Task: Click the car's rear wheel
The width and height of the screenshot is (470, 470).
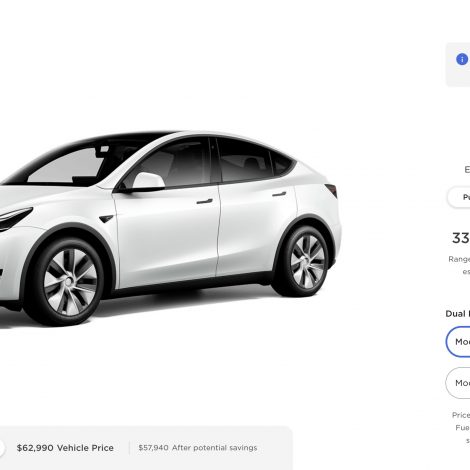Action: click(305, 262)
